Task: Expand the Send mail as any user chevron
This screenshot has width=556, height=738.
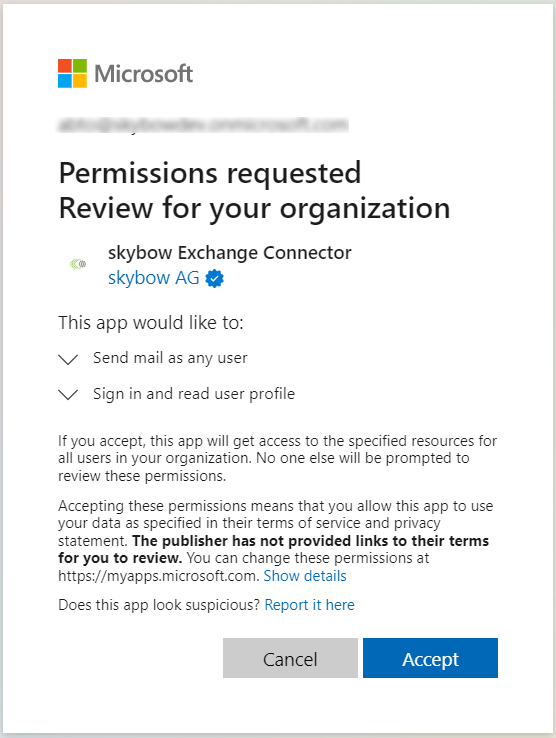Action: (68, 360)
